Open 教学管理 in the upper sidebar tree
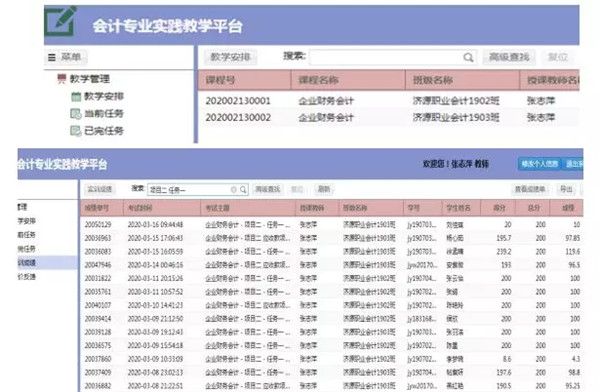The width and height of the screenshot is (600, 392). click(x=90, y=79)
